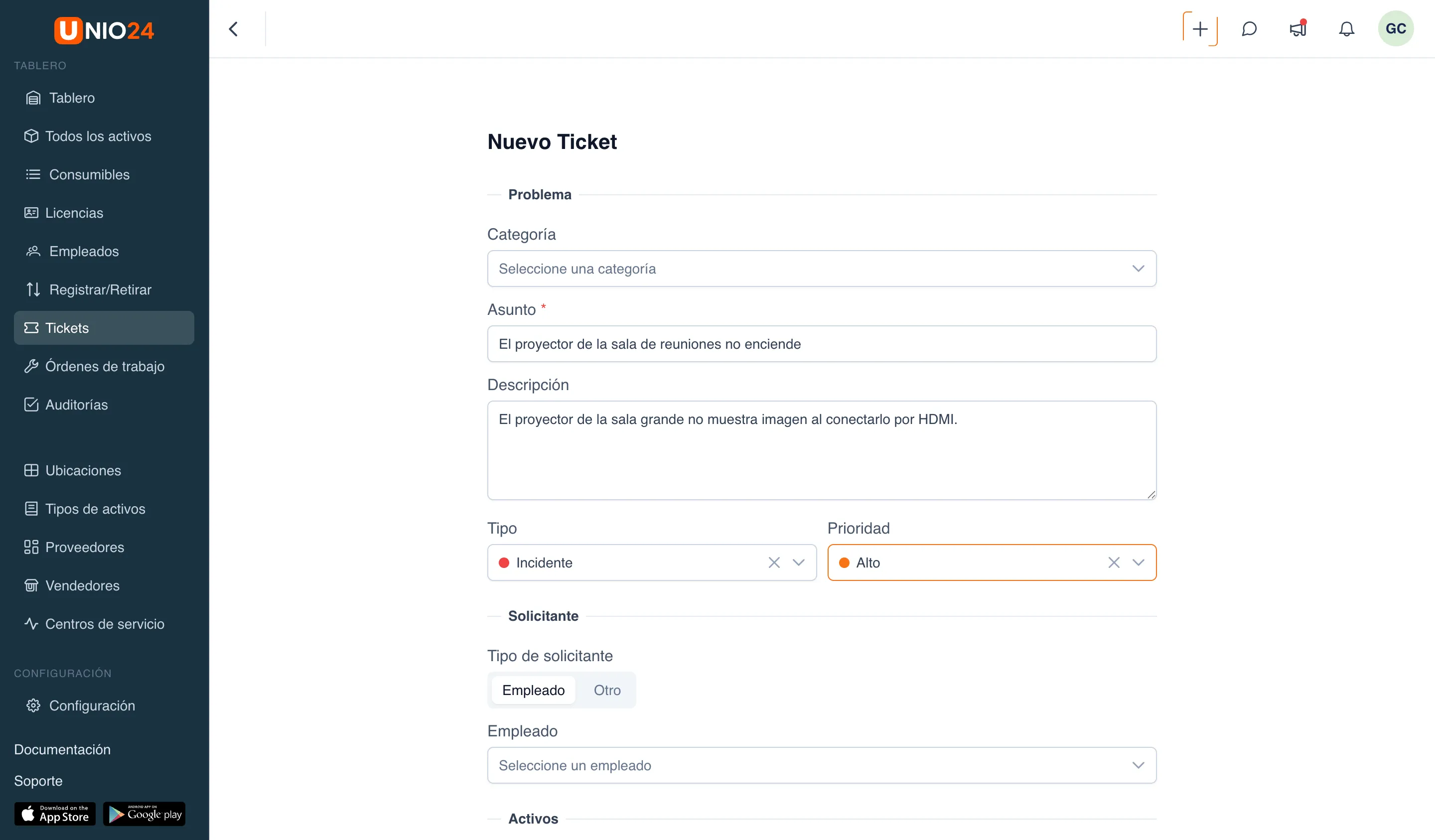Navigate to Licencias
The width and height of the screenshot is (1435, 840).
104,213
